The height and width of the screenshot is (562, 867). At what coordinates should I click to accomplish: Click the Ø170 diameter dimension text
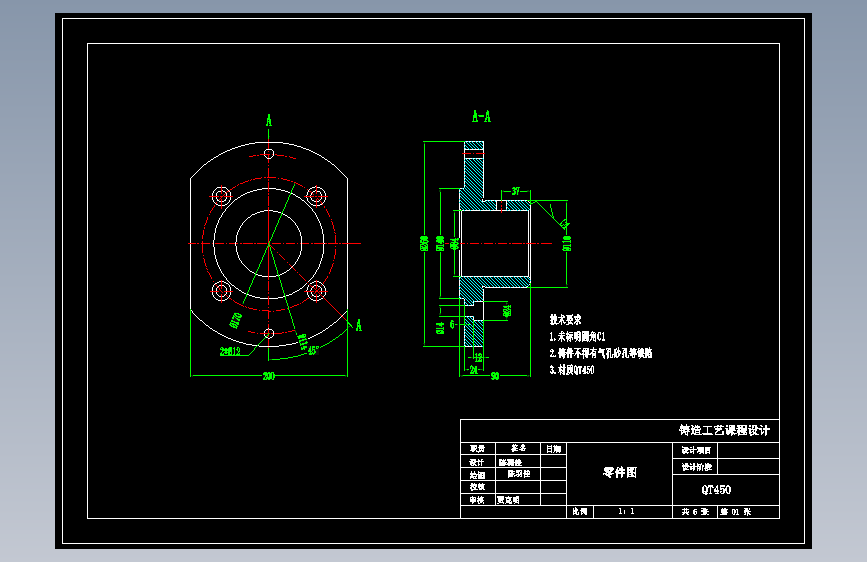tap(236, 320)
